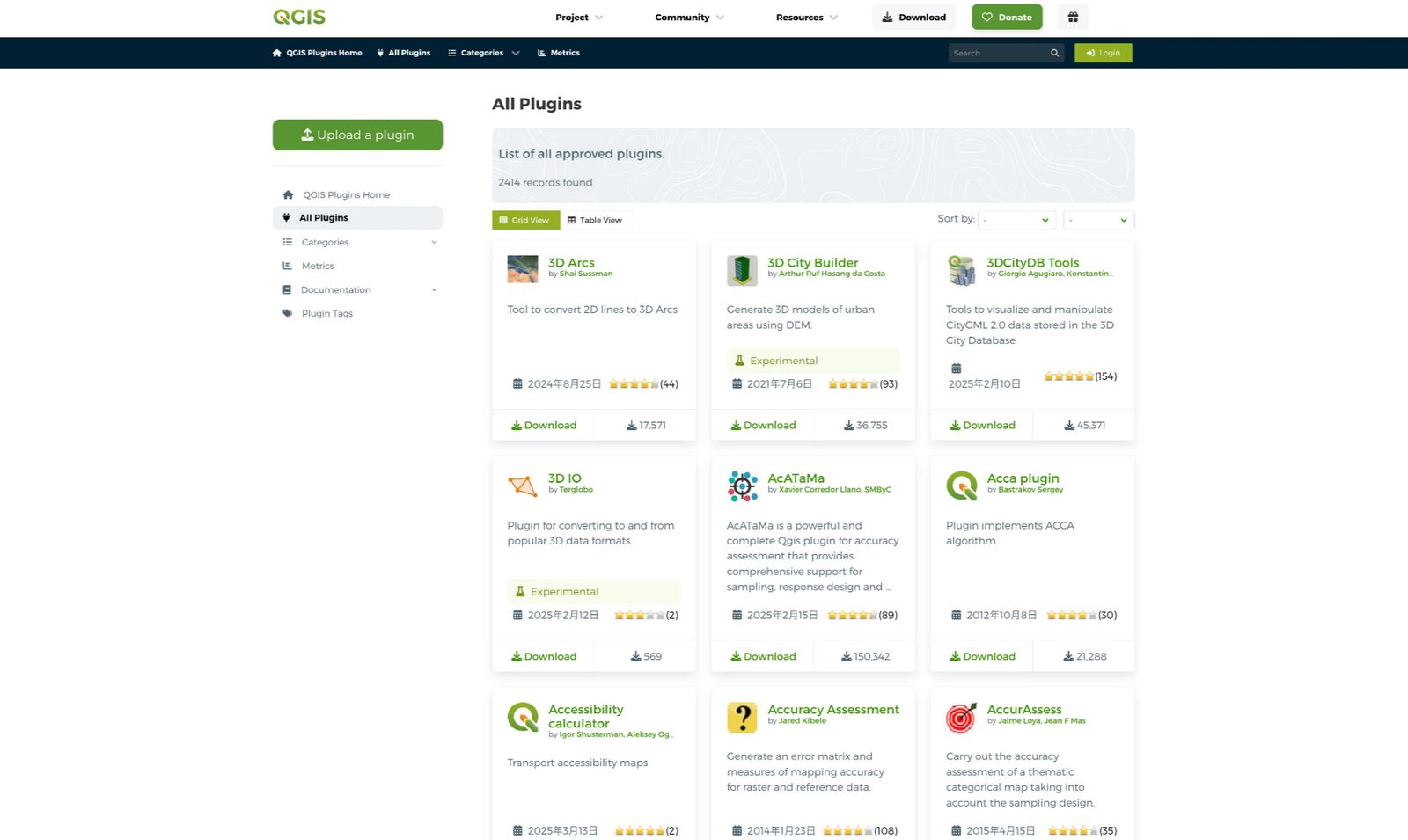Open the 3D Arcs plugin thumbnail icon
The width and height of the screenshot is (1408, 840).
[523, 269]
